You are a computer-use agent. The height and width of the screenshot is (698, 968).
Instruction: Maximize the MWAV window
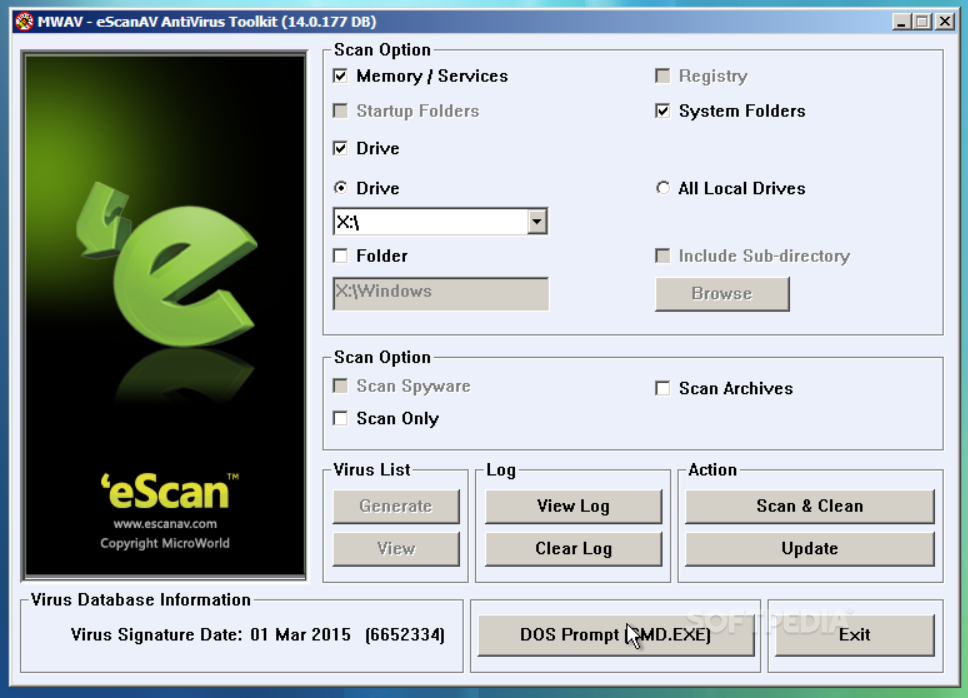tap(922, 22)
